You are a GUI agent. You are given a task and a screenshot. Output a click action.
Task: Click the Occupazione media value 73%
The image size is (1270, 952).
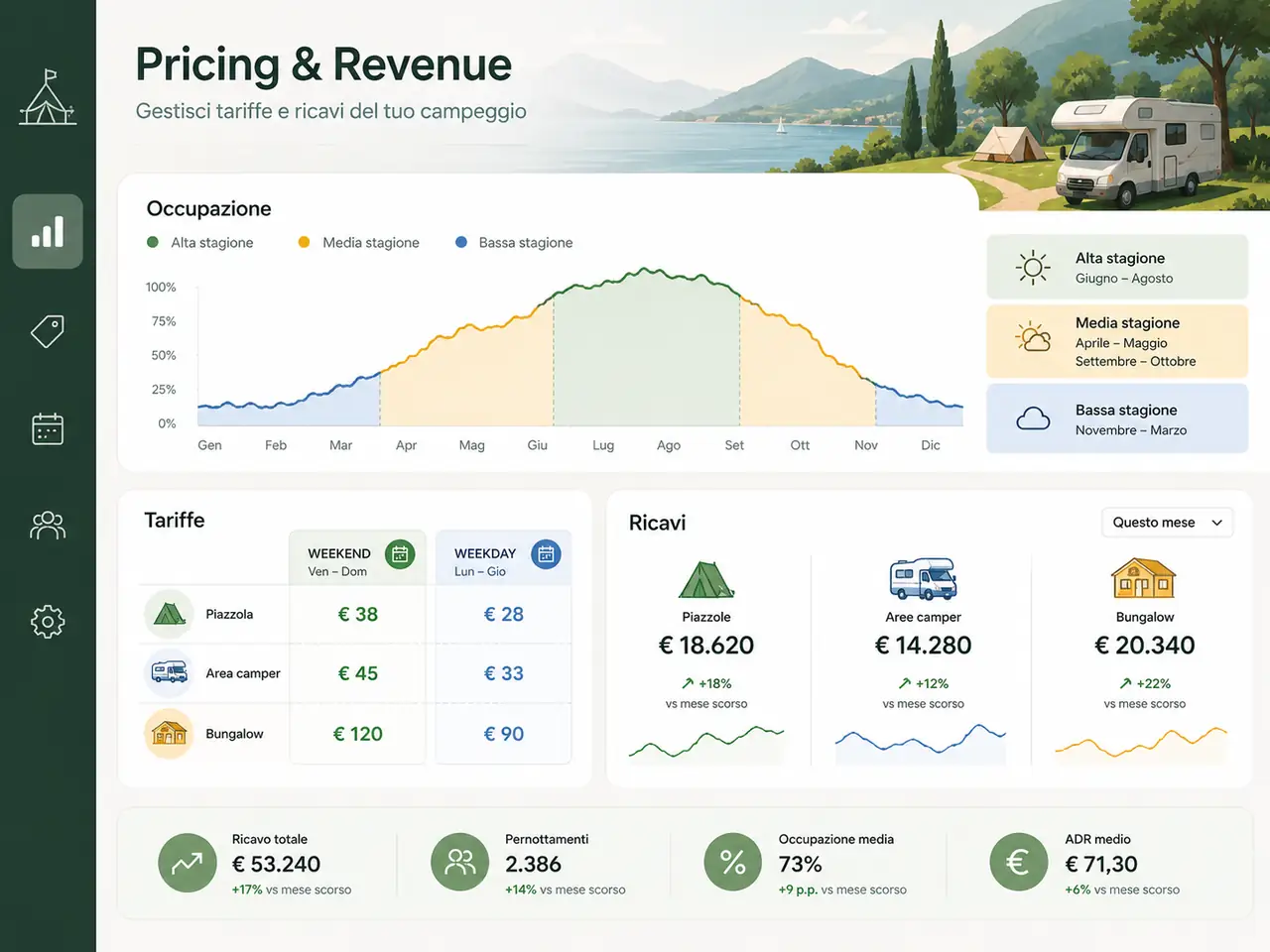800,865
